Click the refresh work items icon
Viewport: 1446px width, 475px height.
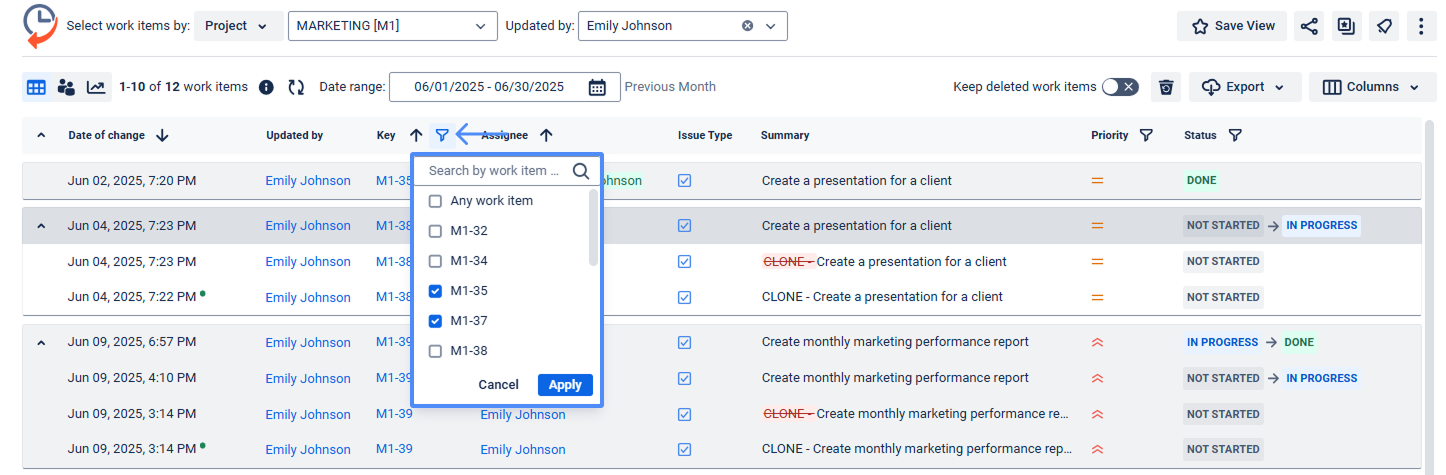tap(296, 87)
